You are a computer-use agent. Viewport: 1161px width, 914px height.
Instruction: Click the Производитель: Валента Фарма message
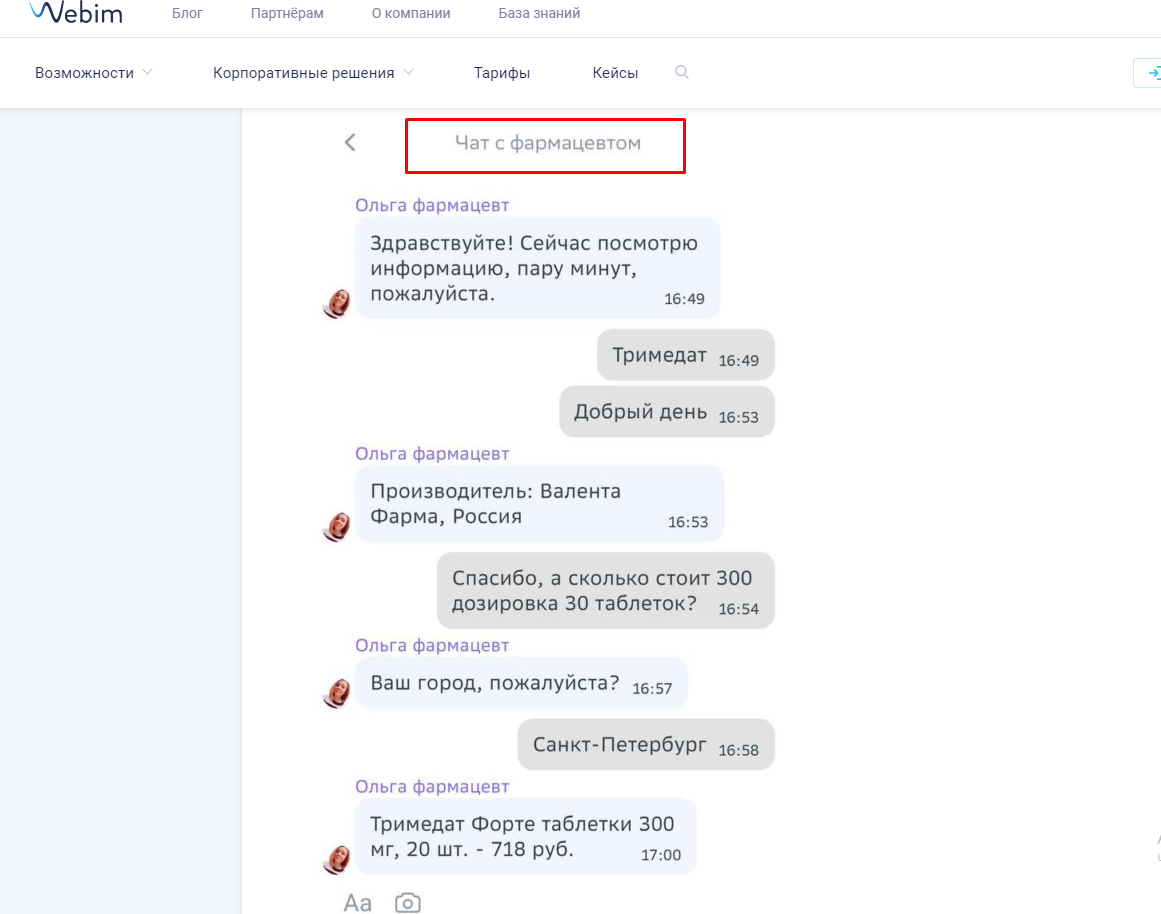tap(540, 504)
